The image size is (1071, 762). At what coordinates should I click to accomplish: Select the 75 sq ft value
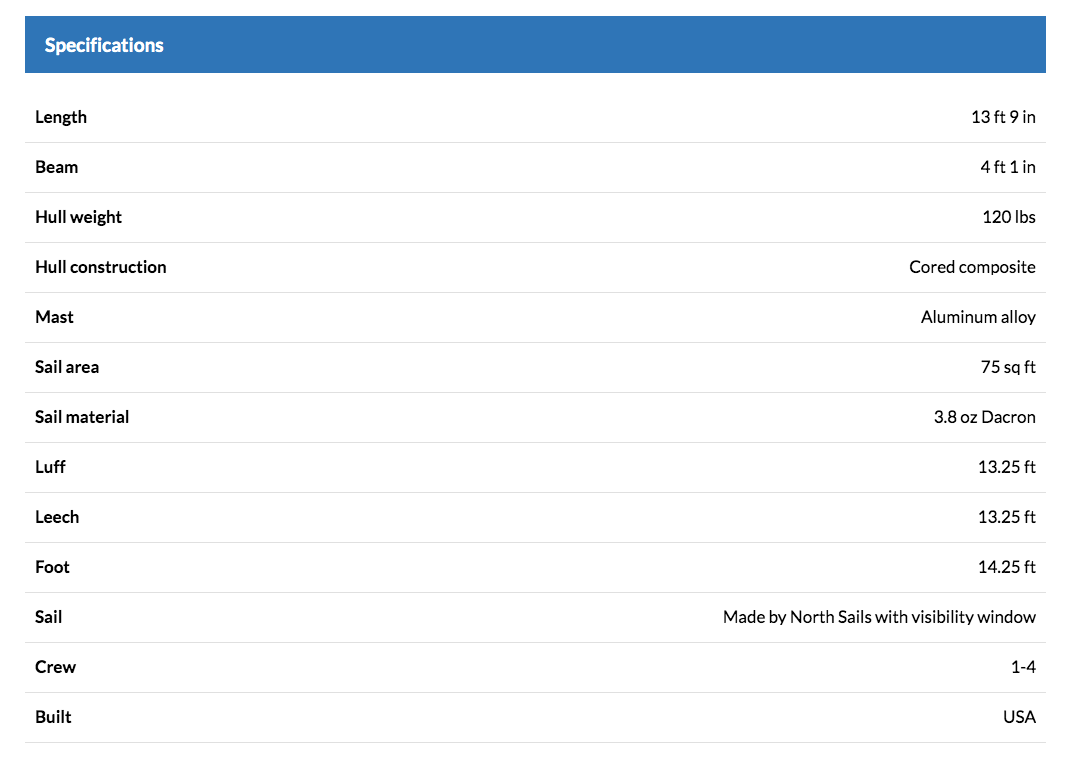tap(1008, 367)
